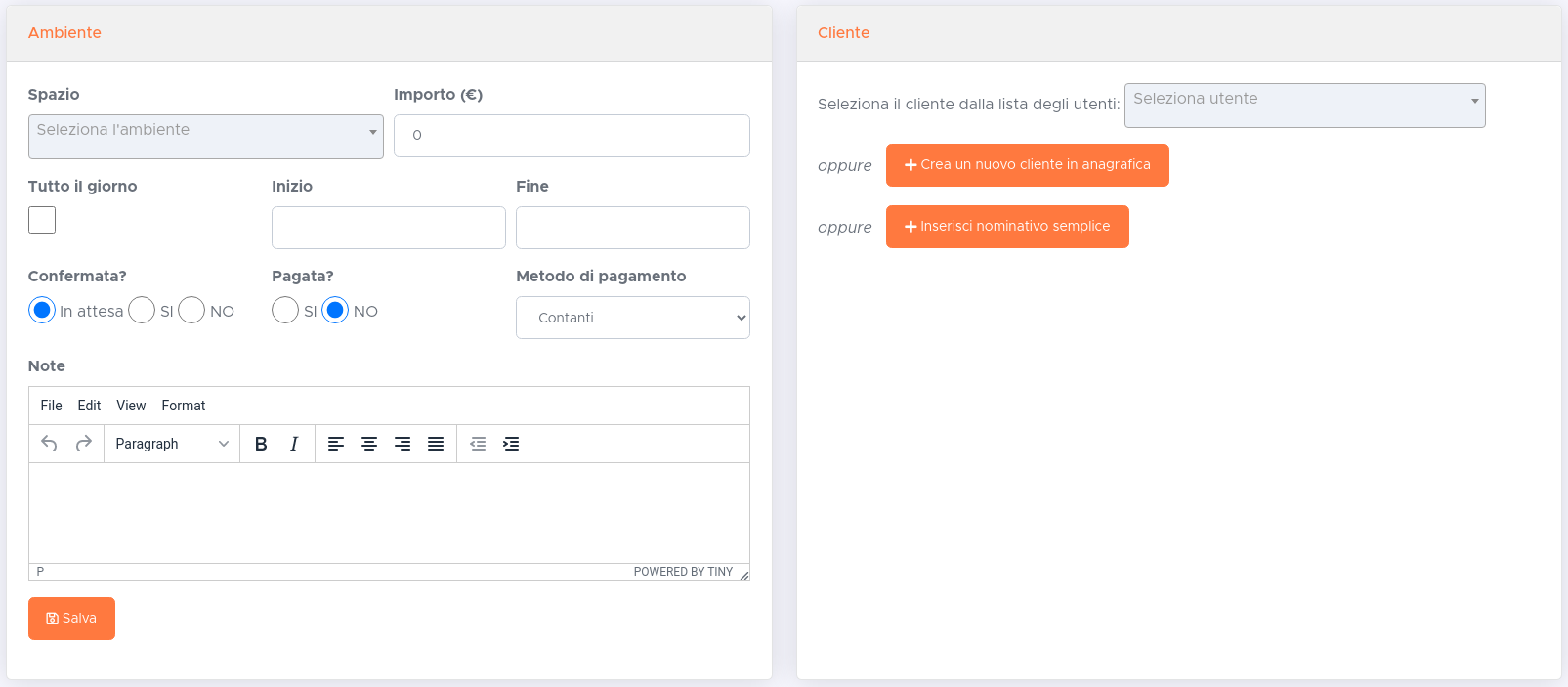Click the Undo icon in Note editor
Viewport: 1568px width, 687px height.
[x=49, y=444]
